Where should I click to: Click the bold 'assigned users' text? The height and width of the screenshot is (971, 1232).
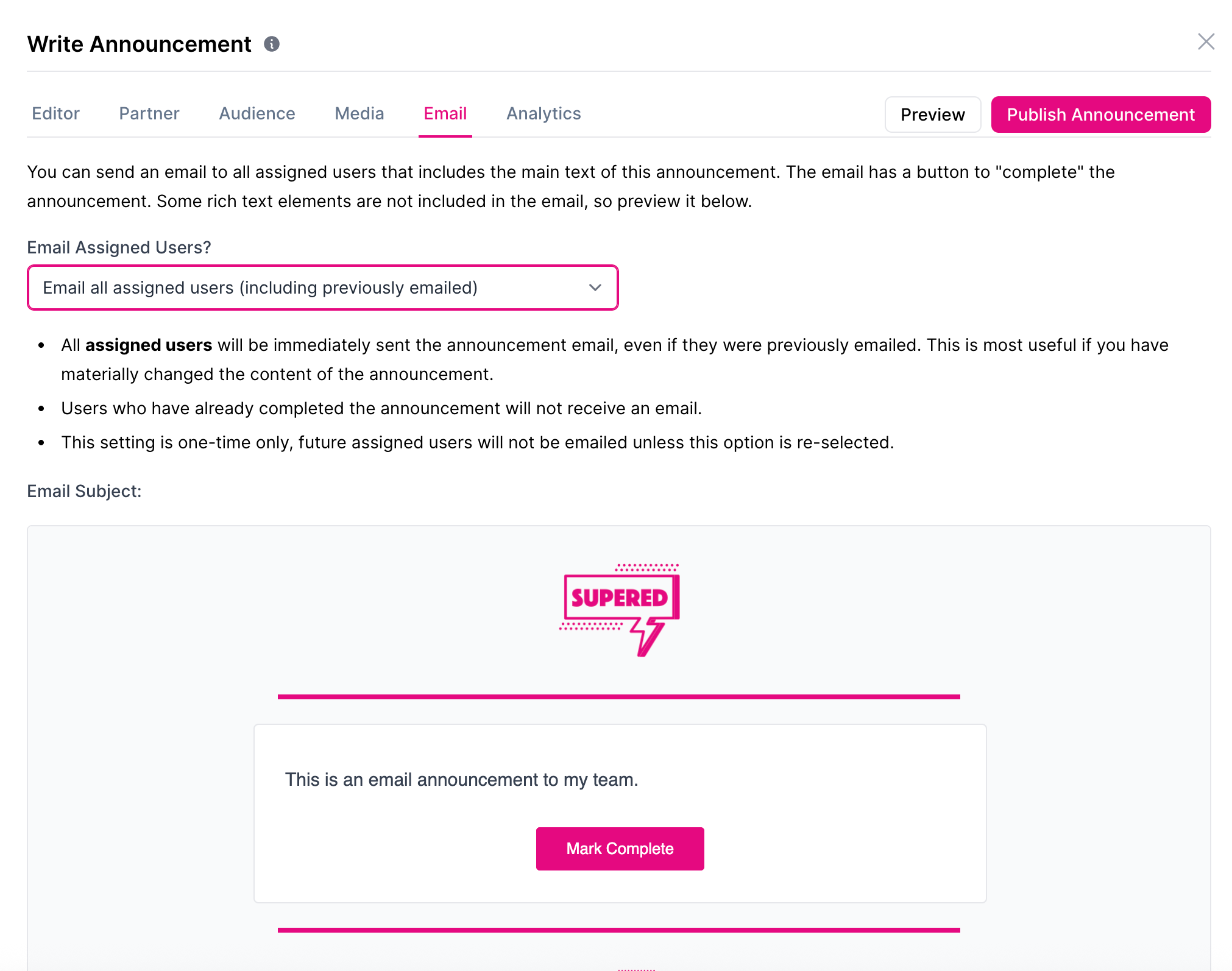149,345
